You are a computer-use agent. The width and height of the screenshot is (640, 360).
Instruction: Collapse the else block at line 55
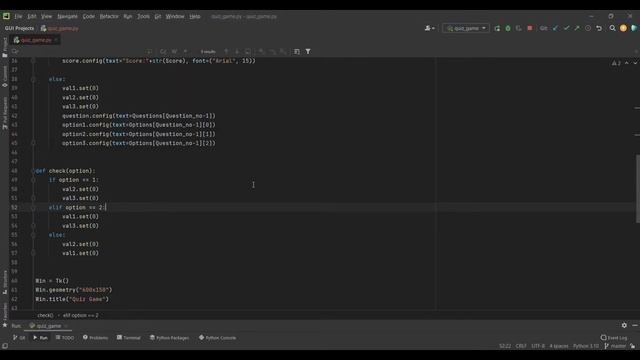pyautogui.click(x=33, y=235)
